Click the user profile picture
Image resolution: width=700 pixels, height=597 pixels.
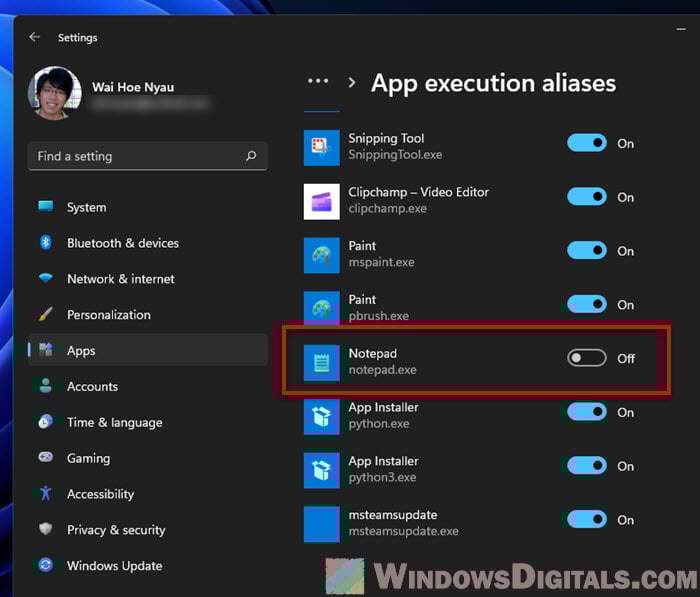tap(54, 93)
